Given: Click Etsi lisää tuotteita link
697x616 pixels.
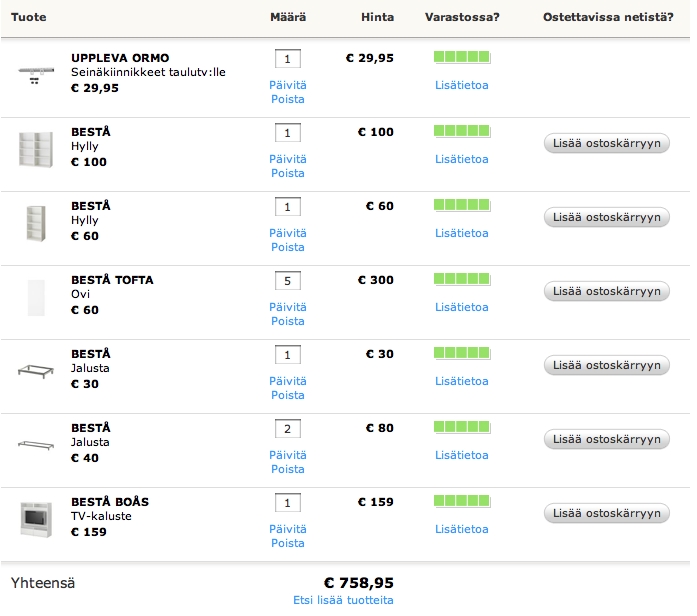Looking at the screenshot, I should (x=343, y=600).
